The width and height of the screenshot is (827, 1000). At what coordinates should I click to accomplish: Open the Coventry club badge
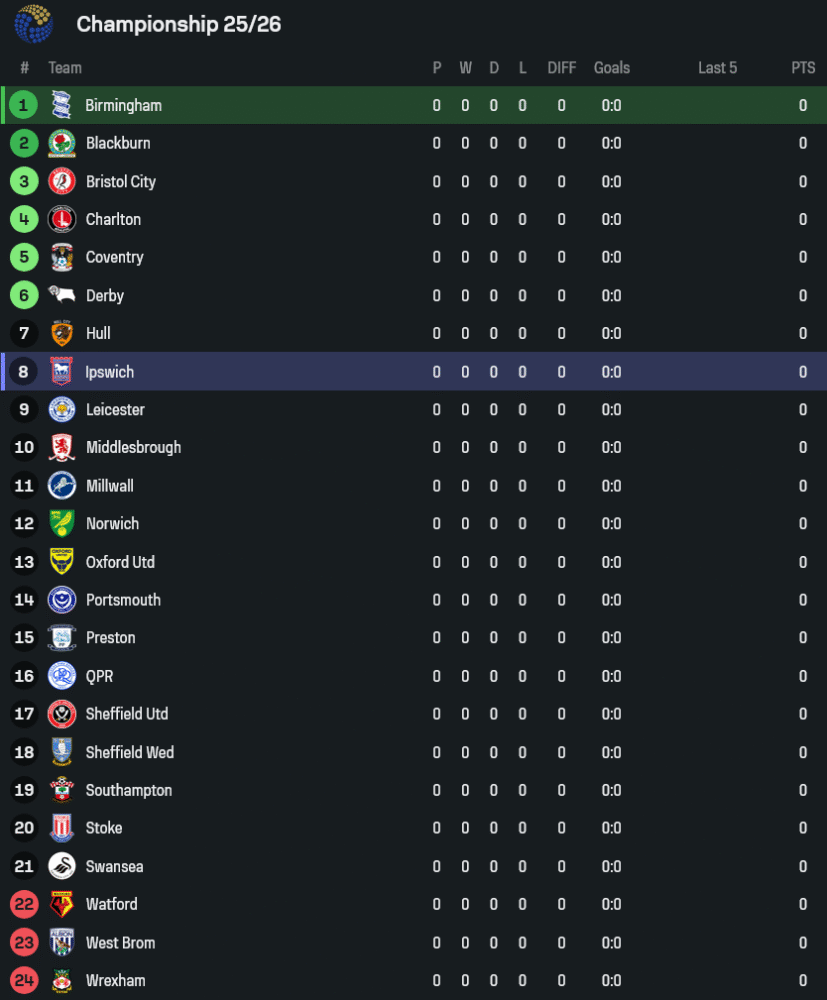(x=62, y=257)
